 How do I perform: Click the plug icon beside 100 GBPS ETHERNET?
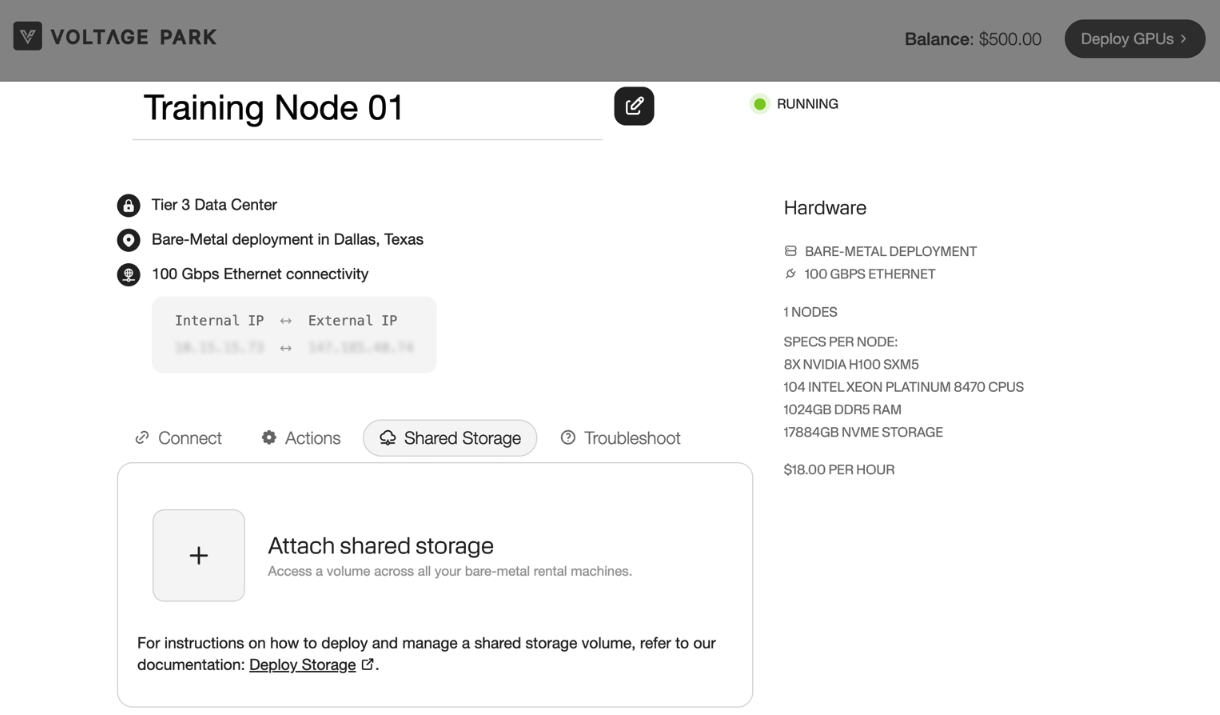click(x=791, y=274)
